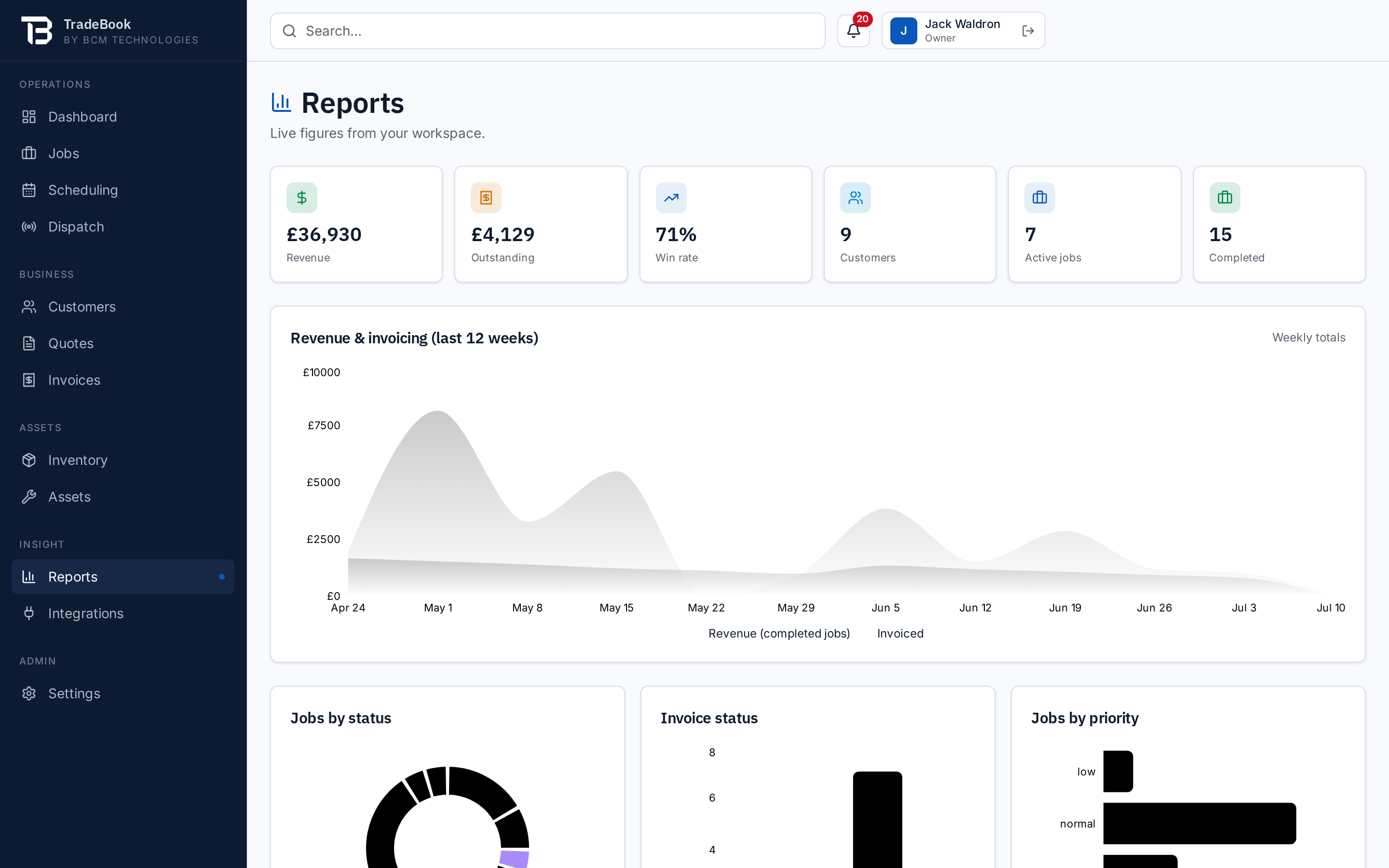Screen dimensions: 1389x868
Task: Click the Inventory box icon
Action: pyautogui.click(x=29, y=460)
